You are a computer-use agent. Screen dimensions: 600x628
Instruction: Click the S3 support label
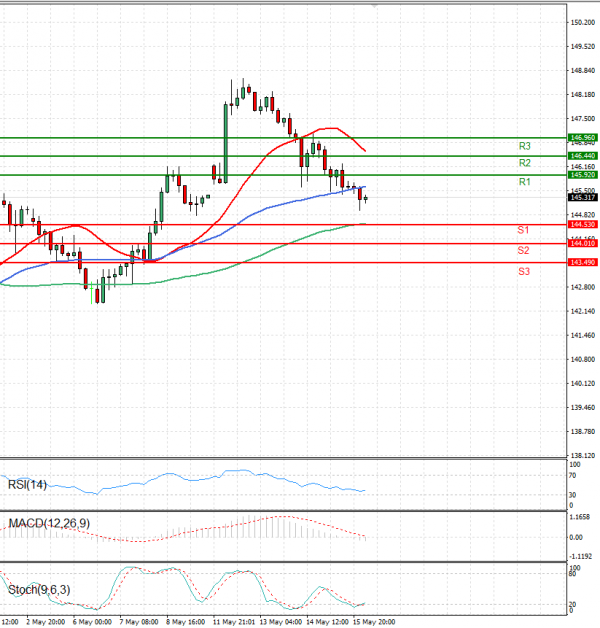(x=523, y=272)
